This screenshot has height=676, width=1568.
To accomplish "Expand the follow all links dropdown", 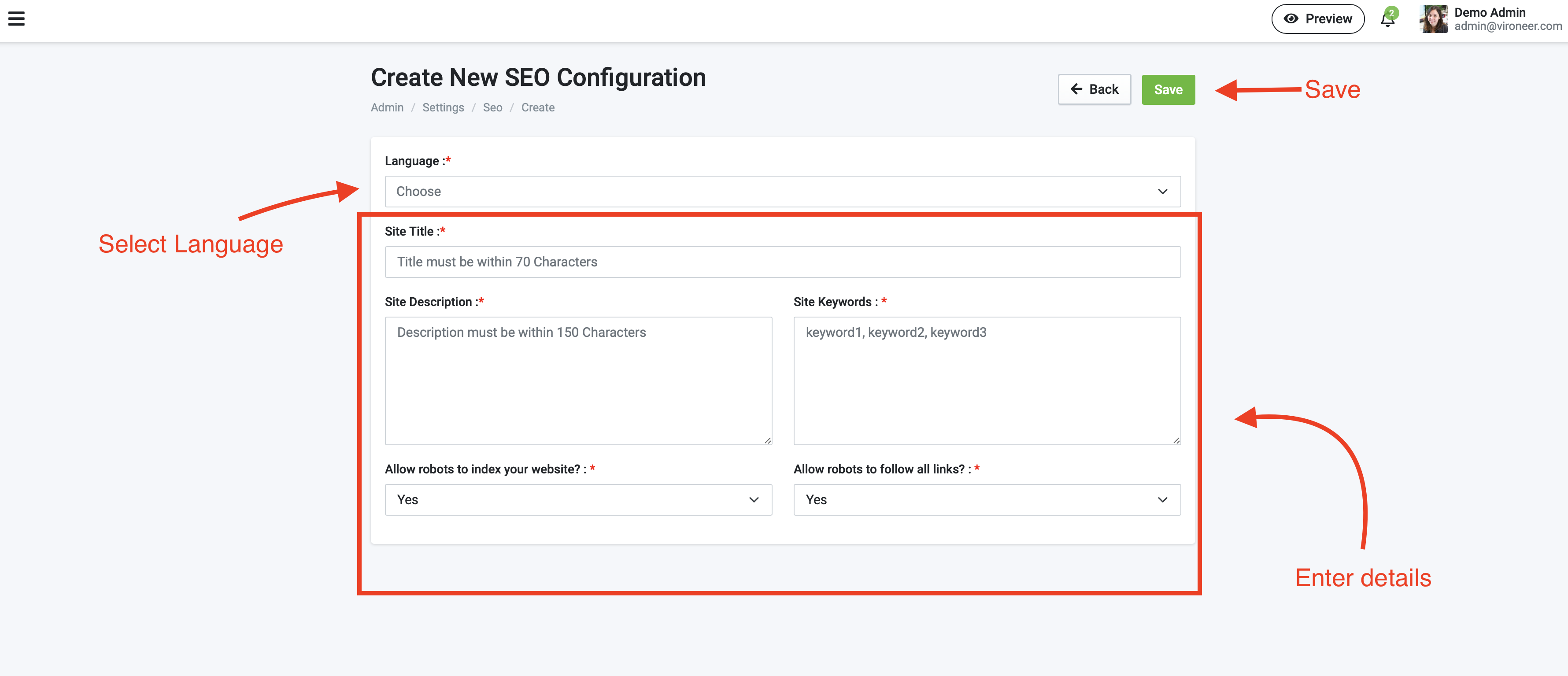I will point(986,499).
